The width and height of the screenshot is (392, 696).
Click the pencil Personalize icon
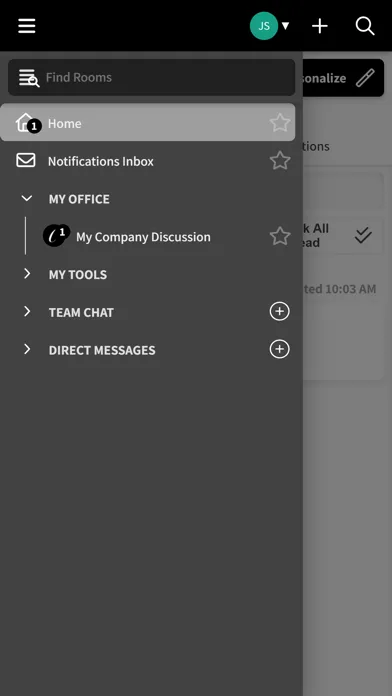point(365,78)
